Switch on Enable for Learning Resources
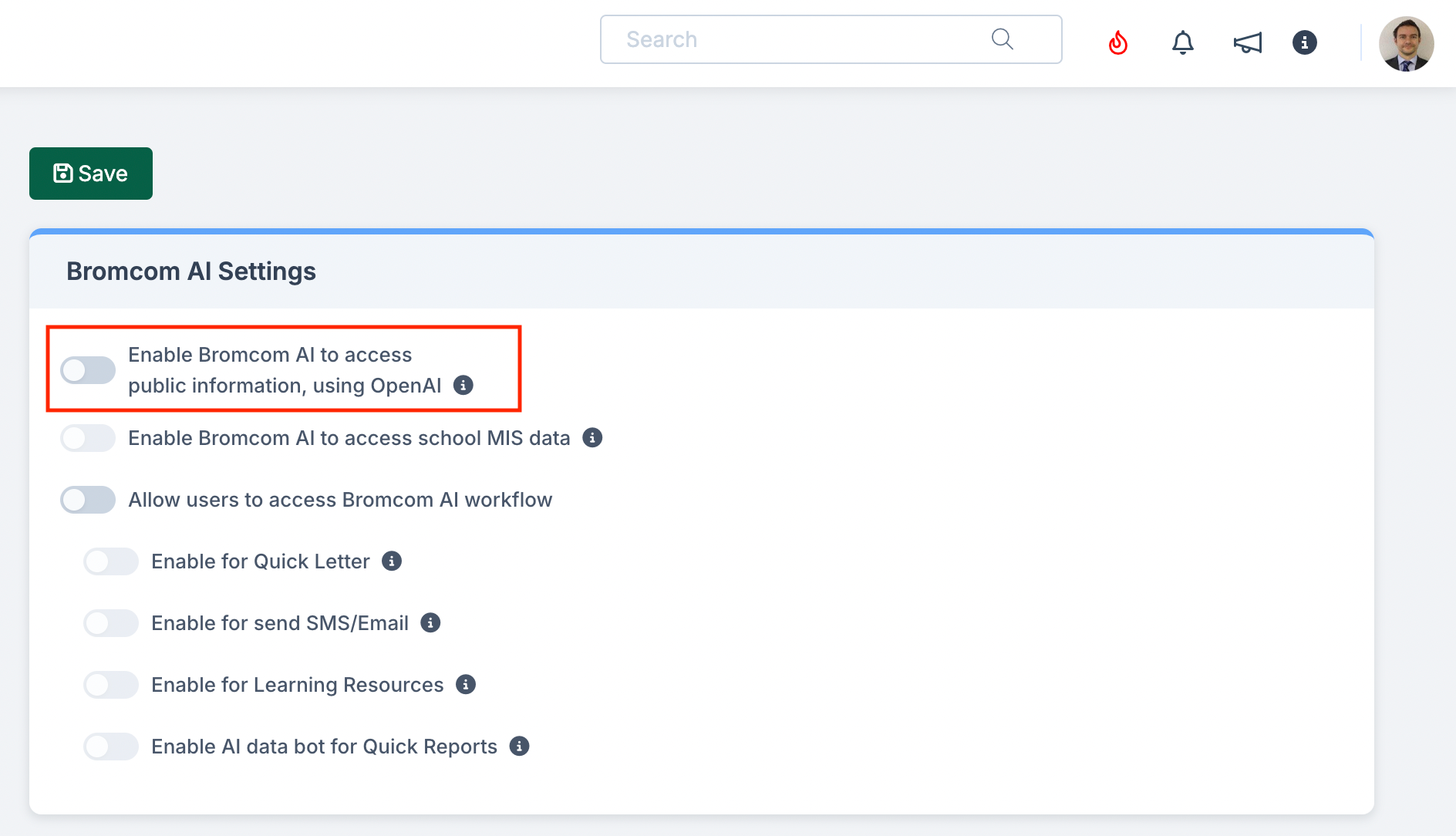Image resolution: width=1456 pixels, height=836 pixels. click(111, 685)
